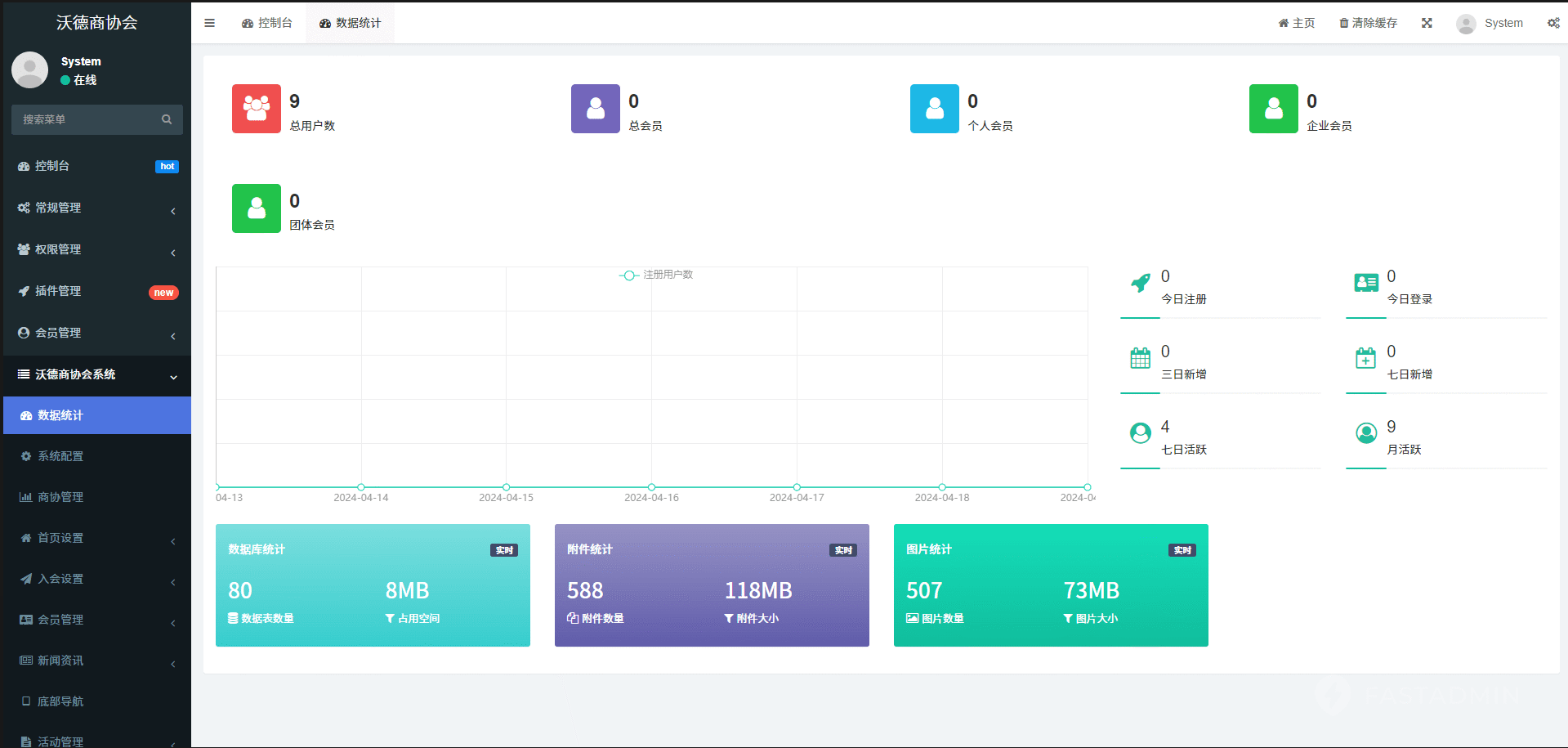Click the 2024-04-16 data point on chart
The image size is (1568, 748).
coord(651,487)
